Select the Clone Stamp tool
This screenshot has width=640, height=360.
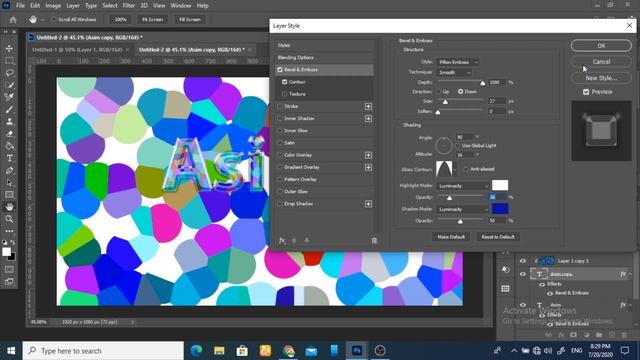9,122
